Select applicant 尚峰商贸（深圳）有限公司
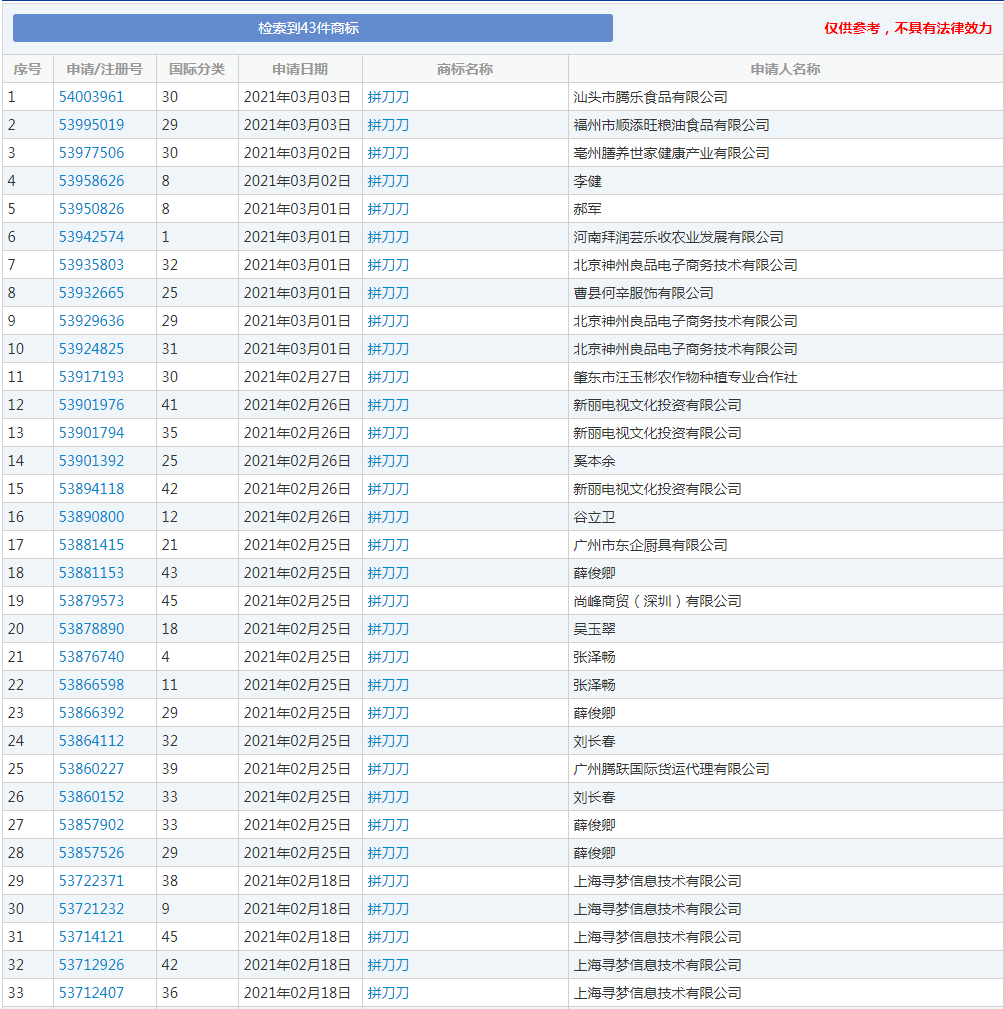Screen dimensions: 1004x1009 click(x=658, y=601)
